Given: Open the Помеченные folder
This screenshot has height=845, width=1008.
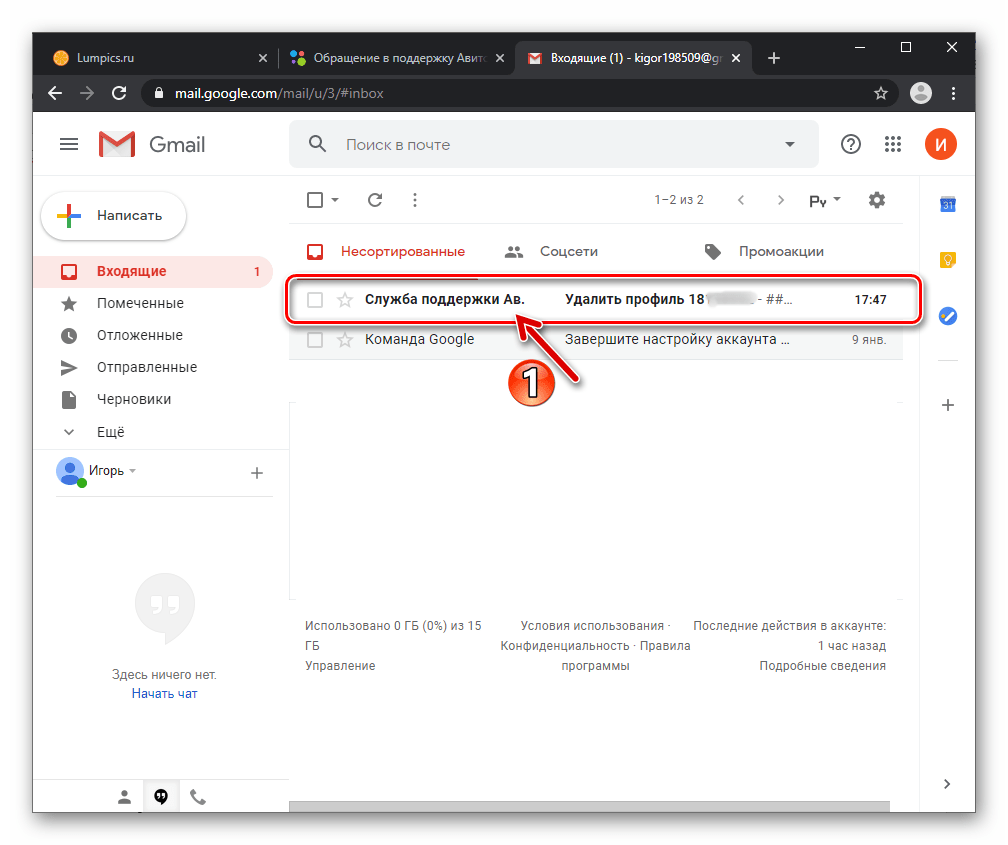Looking at the screenshot, I should [140, 304].
